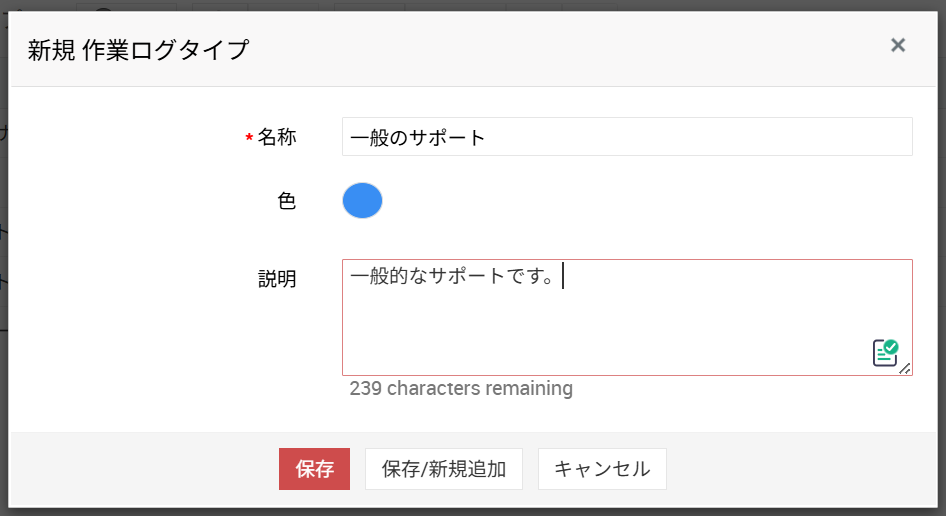Screen dimensions: 946x516
Task: Click empty footer area right of キャンセル
Action: pos(800,469)
